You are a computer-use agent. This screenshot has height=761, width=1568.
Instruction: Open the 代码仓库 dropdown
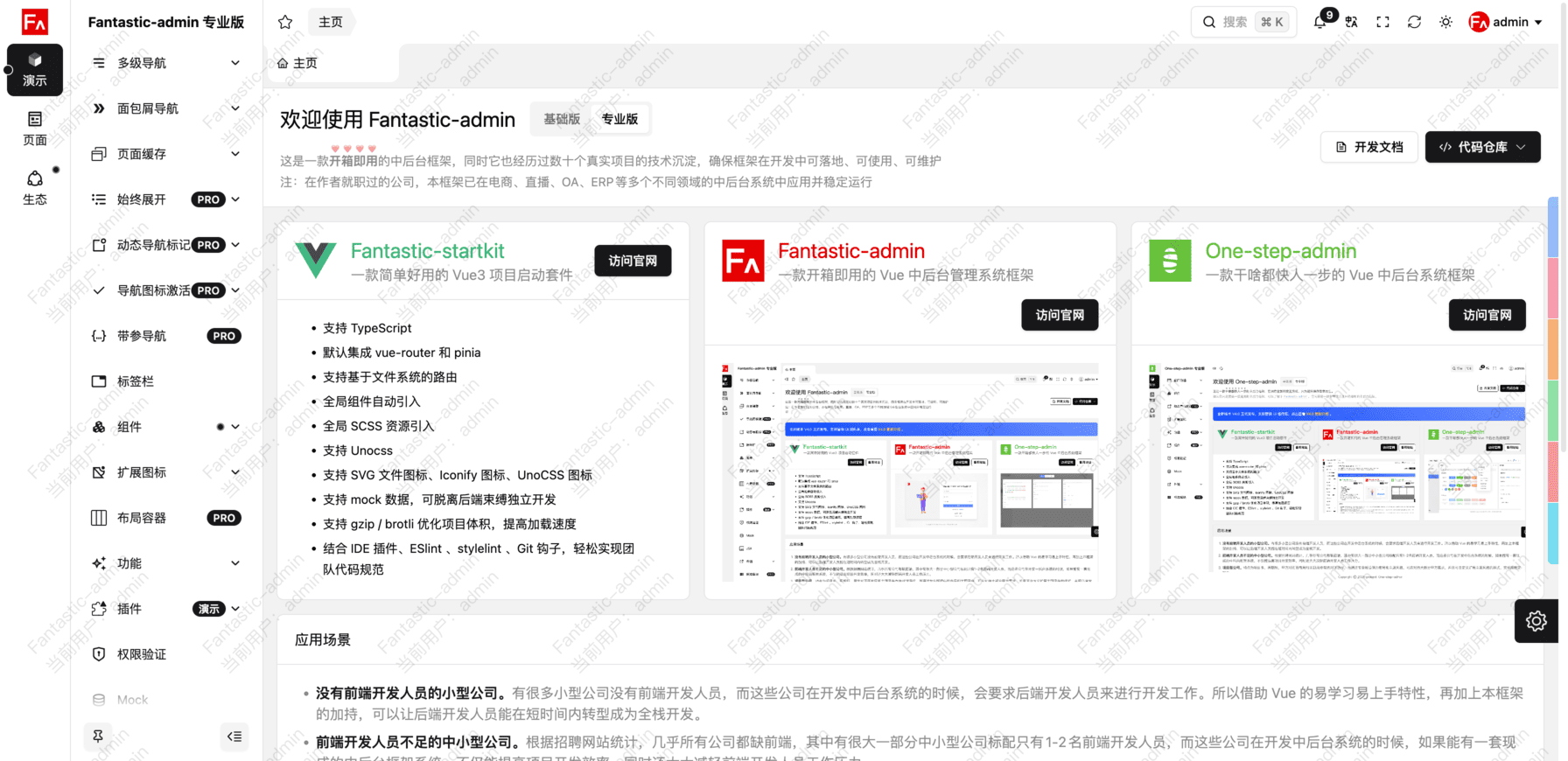(x=1482, y=147)
